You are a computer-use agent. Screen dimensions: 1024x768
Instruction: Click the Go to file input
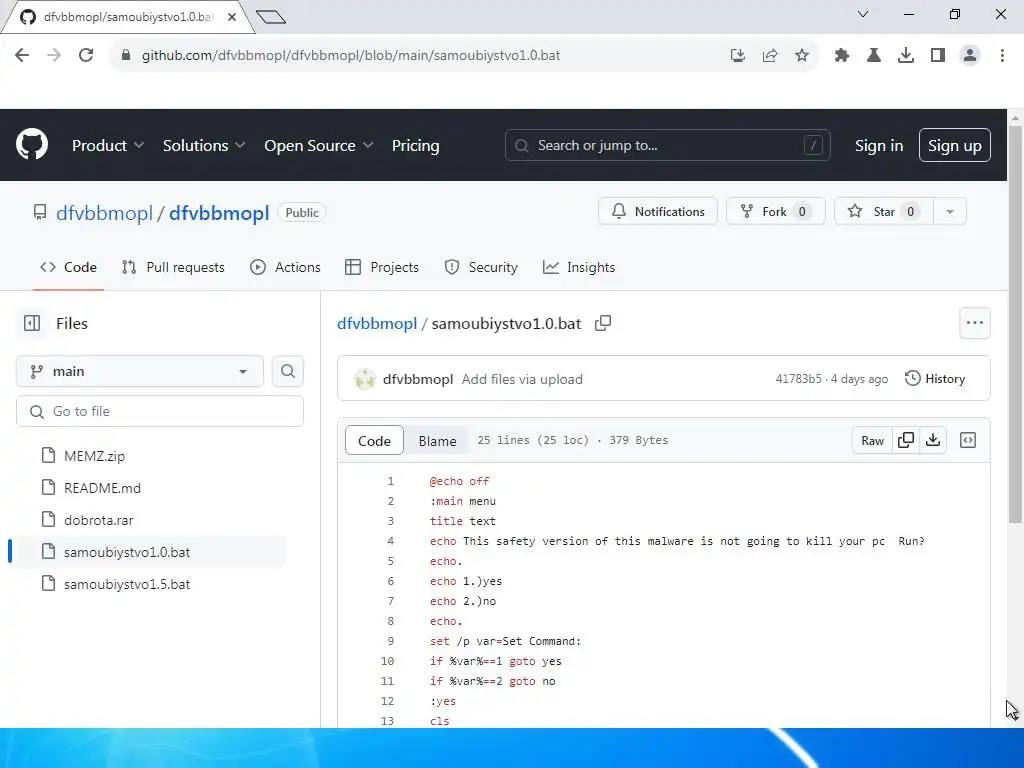pos(160,411)
